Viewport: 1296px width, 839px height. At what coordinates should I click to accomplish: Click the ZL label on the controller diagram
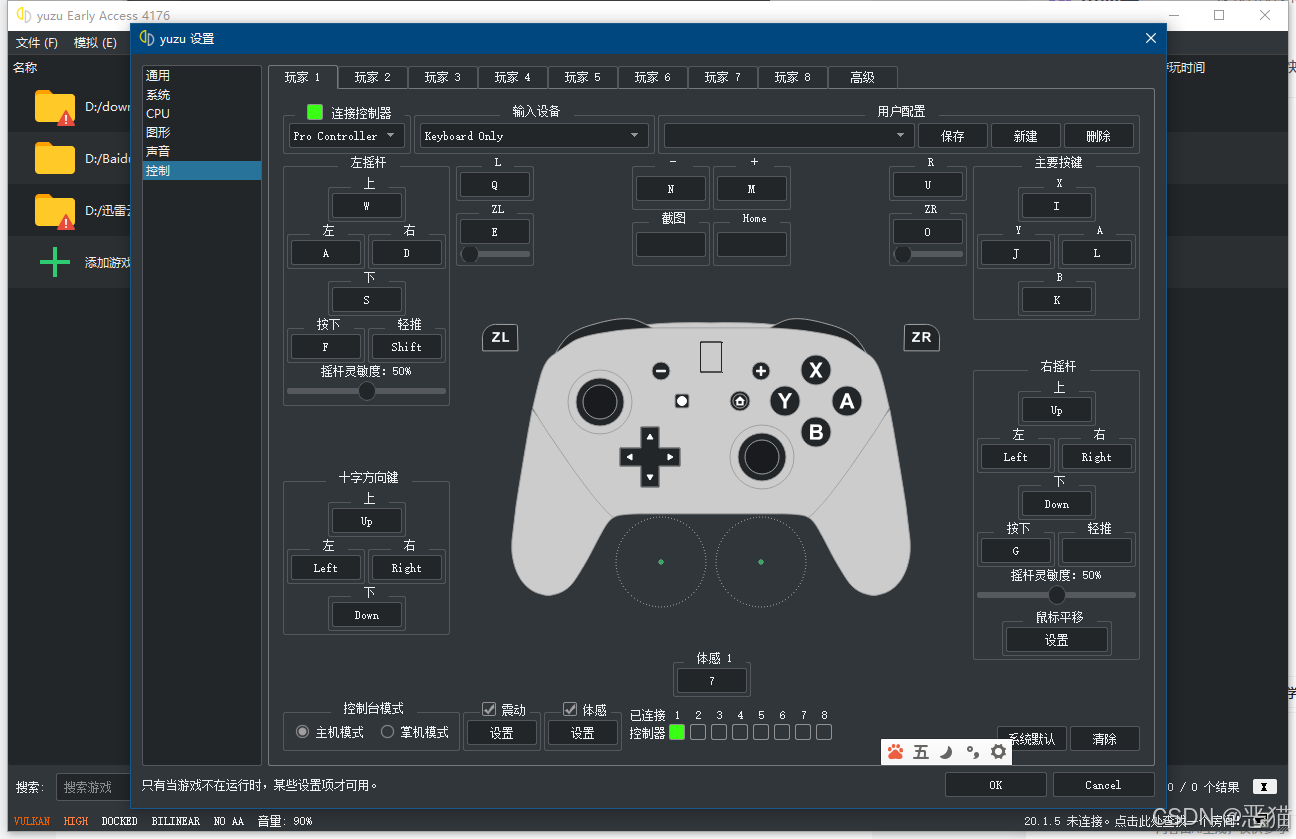pos(499,337)
